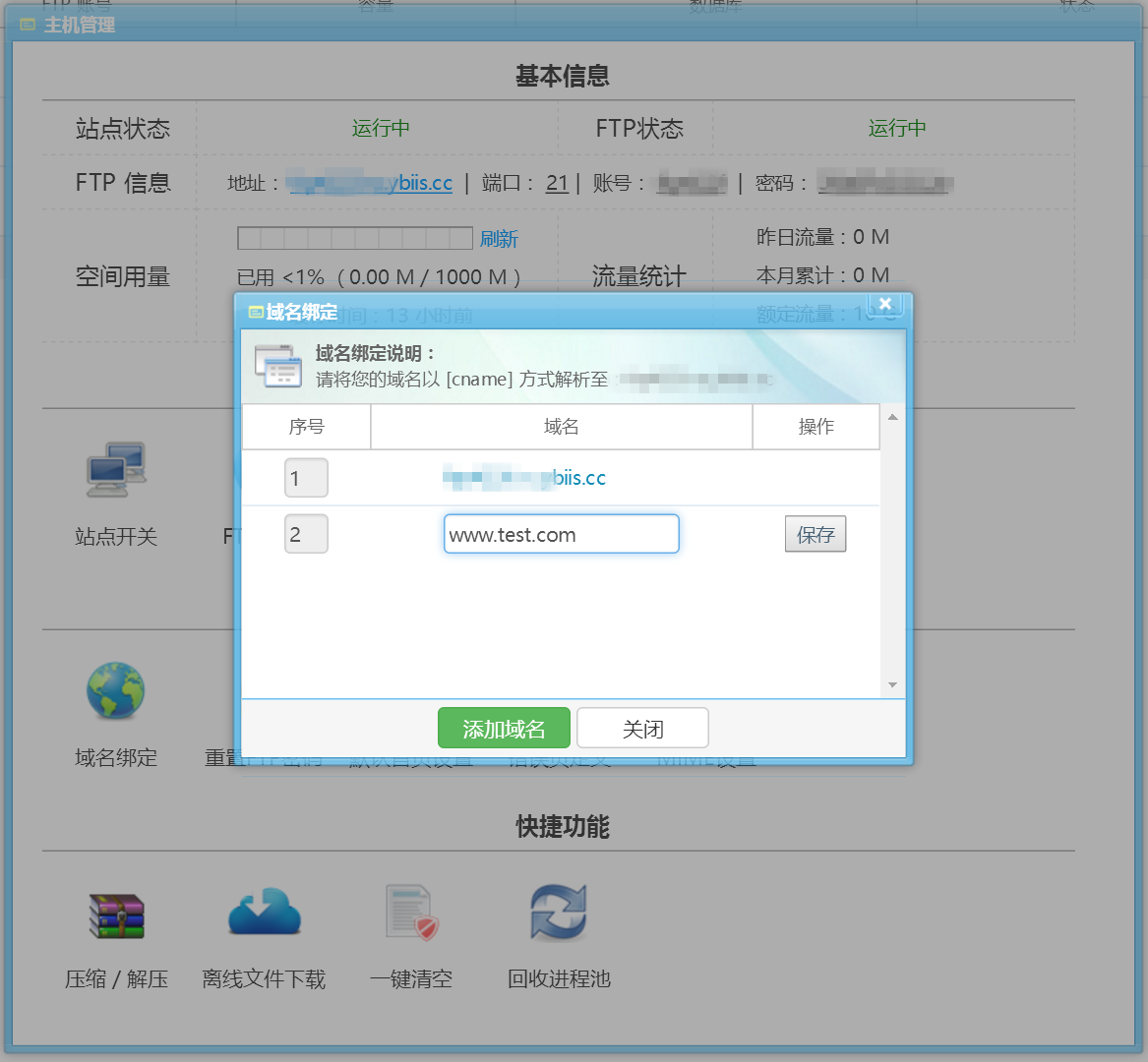
Task: Click the 空间用量 usage progress bar
Action: tap(355, 238)
